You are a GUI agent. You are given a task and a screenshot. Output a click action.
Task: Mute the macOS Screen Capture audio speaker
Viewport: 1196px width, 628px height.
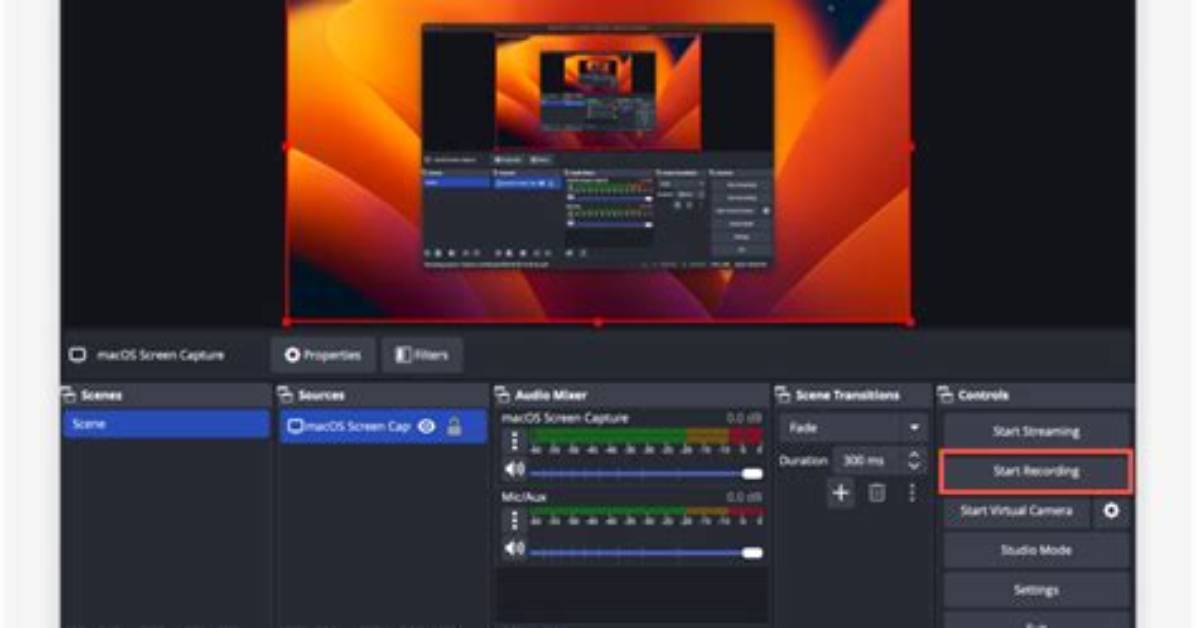click(x=515, y=470)
